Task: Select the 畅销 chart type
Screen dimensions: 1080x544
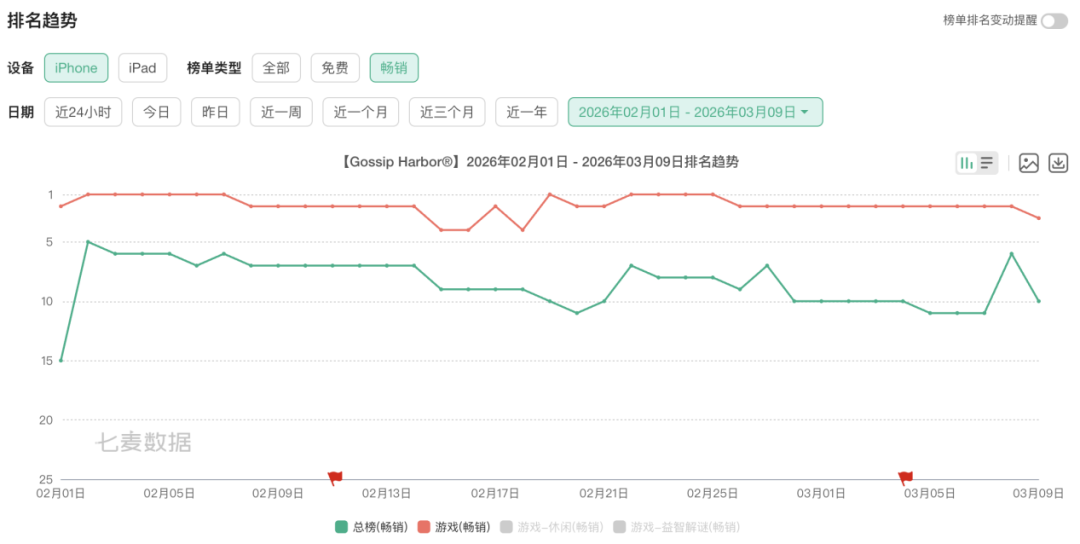Action: (394, 68)
